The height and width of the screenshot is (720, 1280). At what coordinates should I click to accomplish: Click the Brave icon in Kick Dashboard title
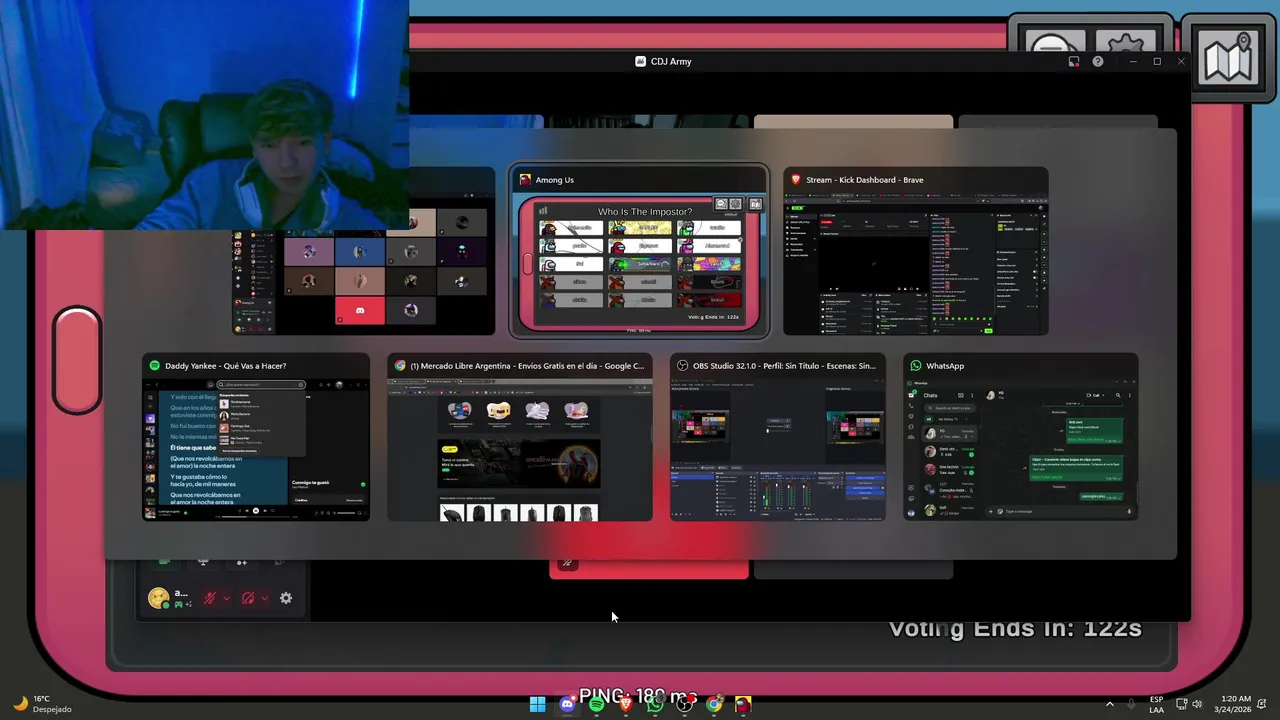(796, 180)
